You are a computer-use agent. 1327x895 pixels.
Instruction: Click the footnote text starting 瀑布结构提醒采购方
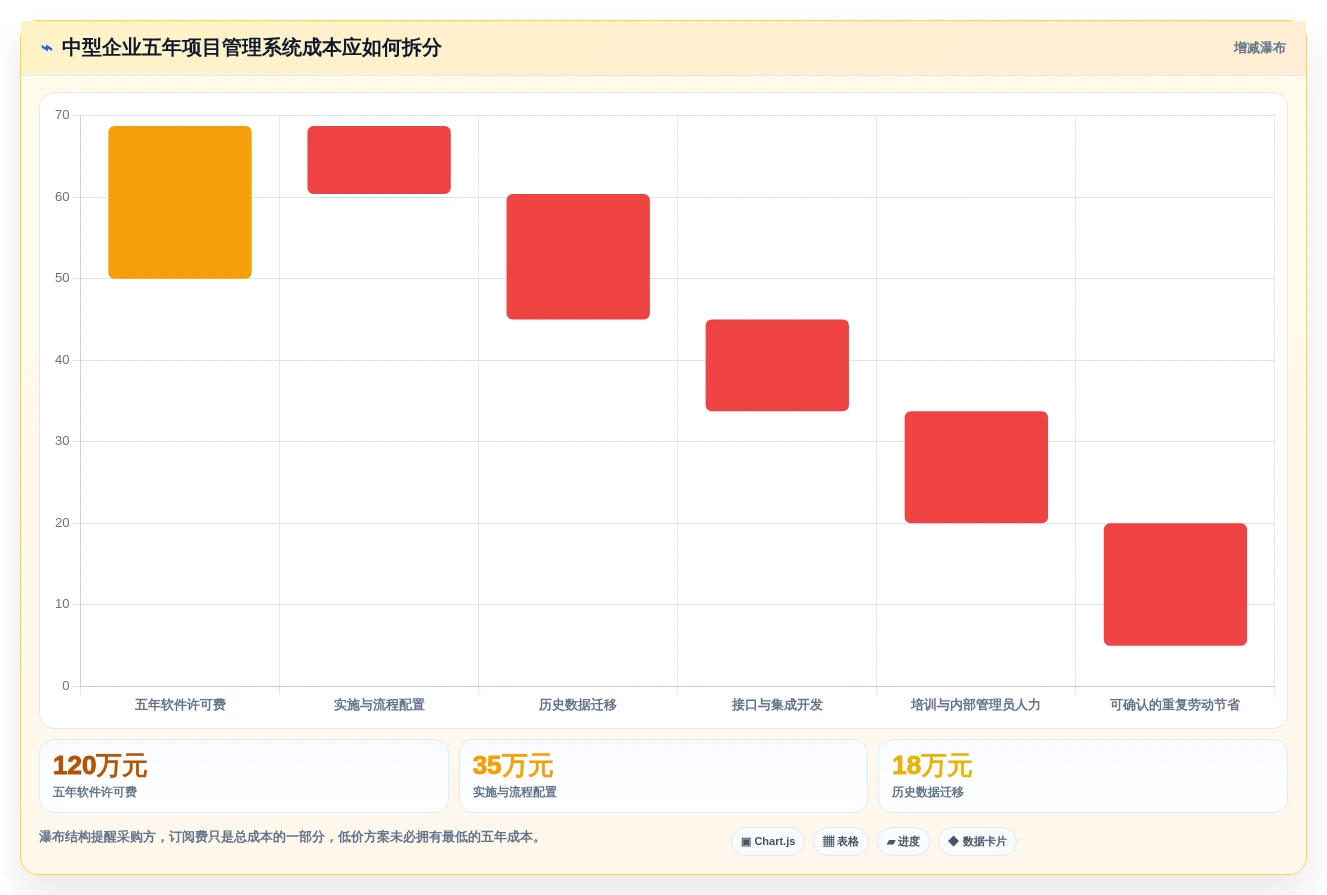click(x=292, y=837)
